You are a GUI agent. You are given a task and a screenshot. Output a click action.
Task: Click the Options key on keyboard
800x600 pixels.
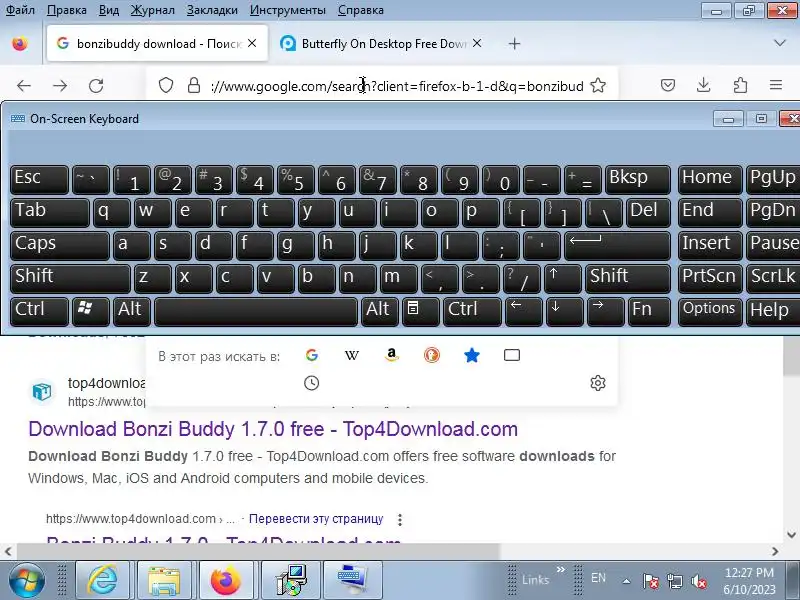click(x=709, y=311)
